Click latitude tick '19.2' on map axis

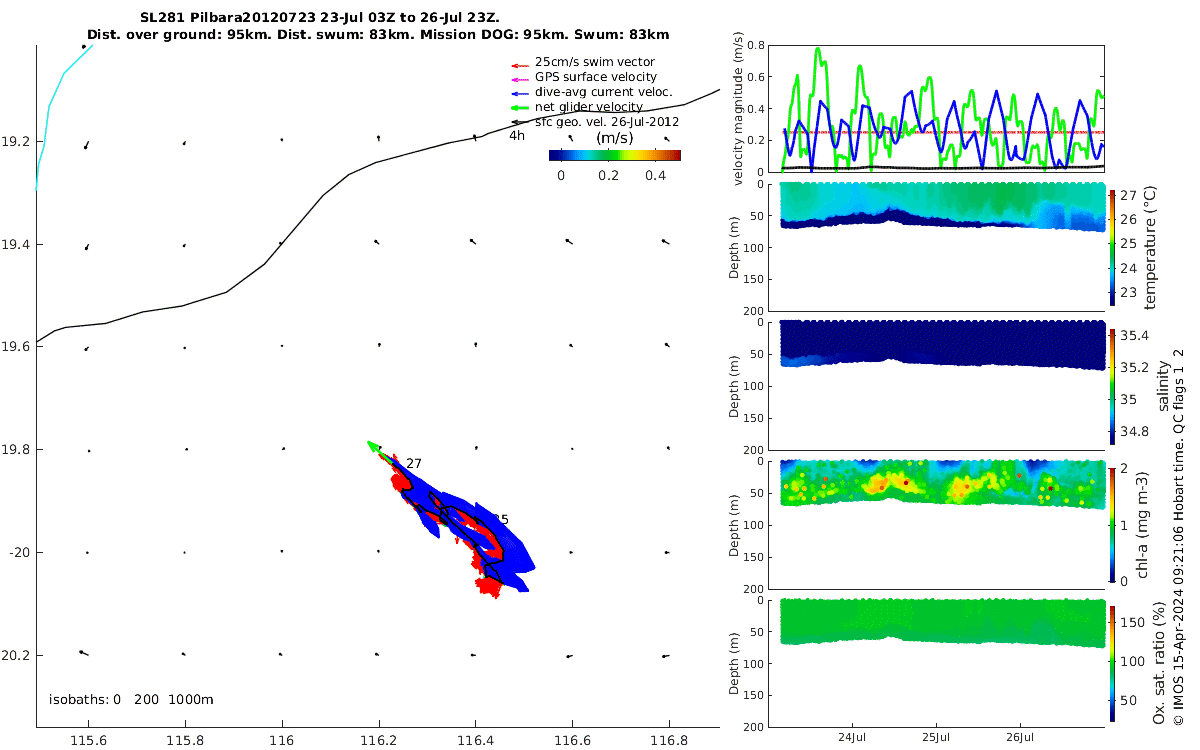point(14,141)
